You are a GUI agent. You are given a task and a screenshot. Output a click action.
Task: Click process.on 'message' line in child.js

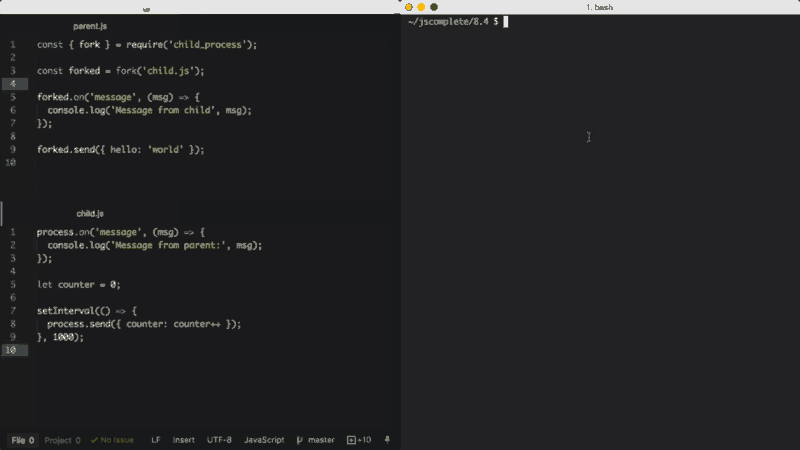tap(120, 232)
